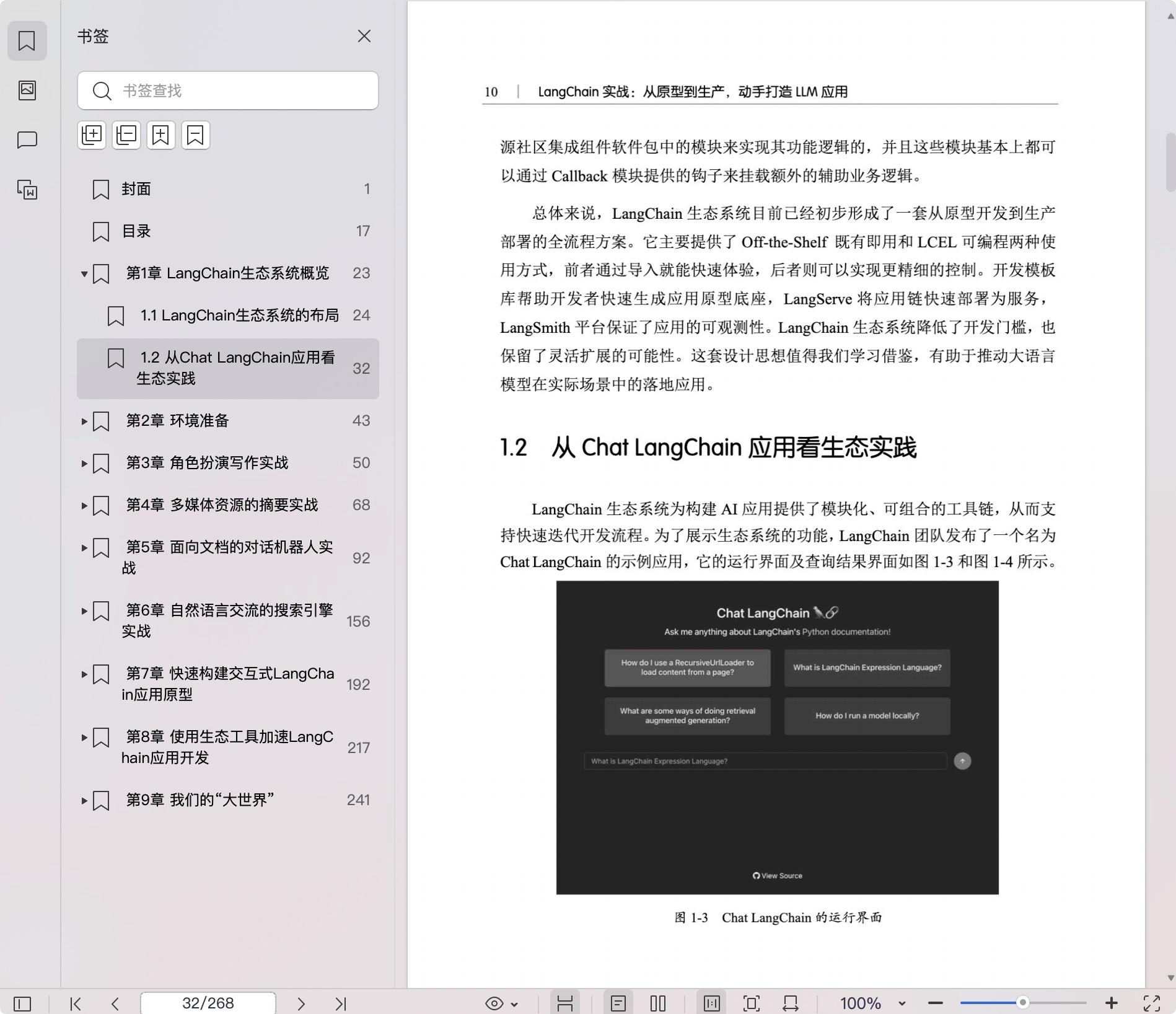Image resolution: width=1176 pixels, height=1014 pixels.
Task: Click the bookmark icon beside 目录
Action: click(101, 232)
